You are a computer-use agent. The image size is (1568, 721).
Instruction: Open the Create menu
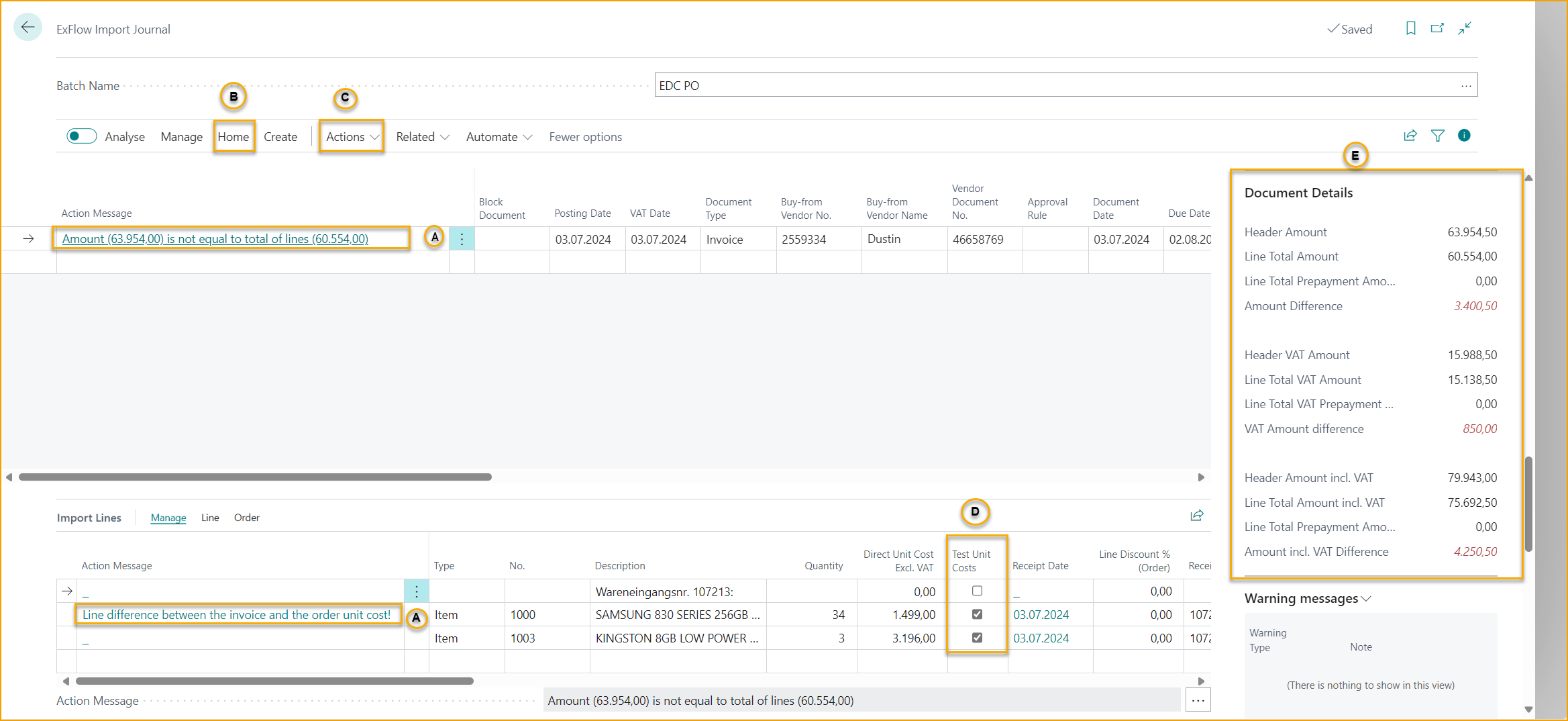[x=280, y=137]
